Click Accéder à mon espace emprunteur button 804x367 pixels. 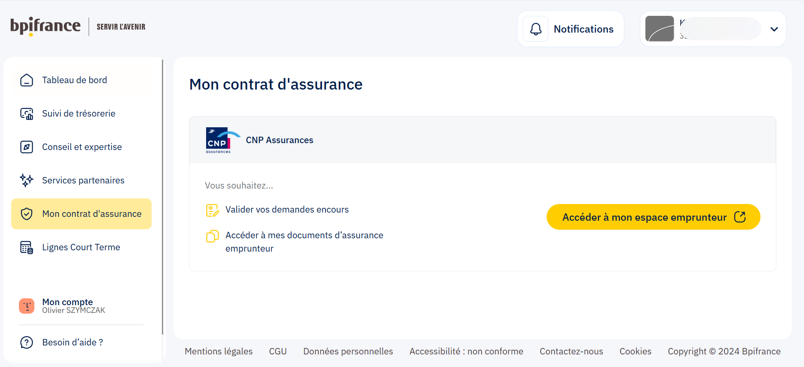(x=653, y=217)
